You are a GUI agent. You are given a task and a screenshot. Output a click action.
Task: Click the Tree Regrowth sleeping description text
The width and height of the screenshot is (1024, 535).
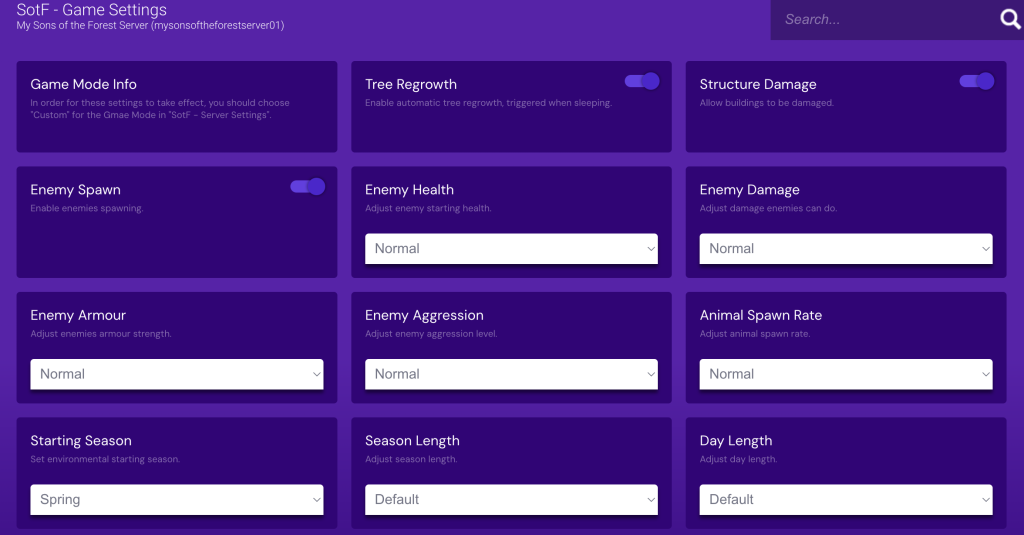click(x=488, y=103)
